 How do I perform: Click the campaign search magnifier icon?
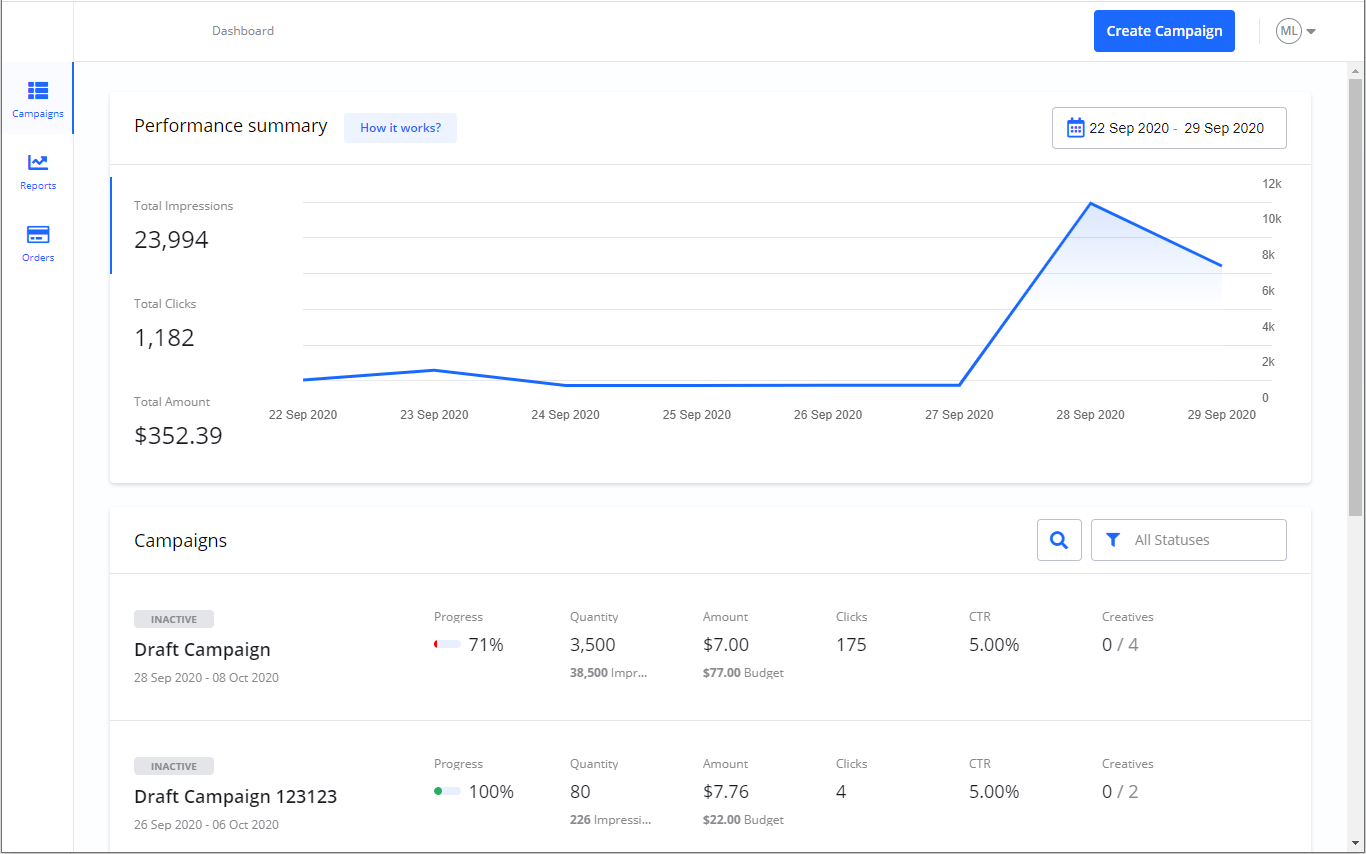(x=1059, y=540)
